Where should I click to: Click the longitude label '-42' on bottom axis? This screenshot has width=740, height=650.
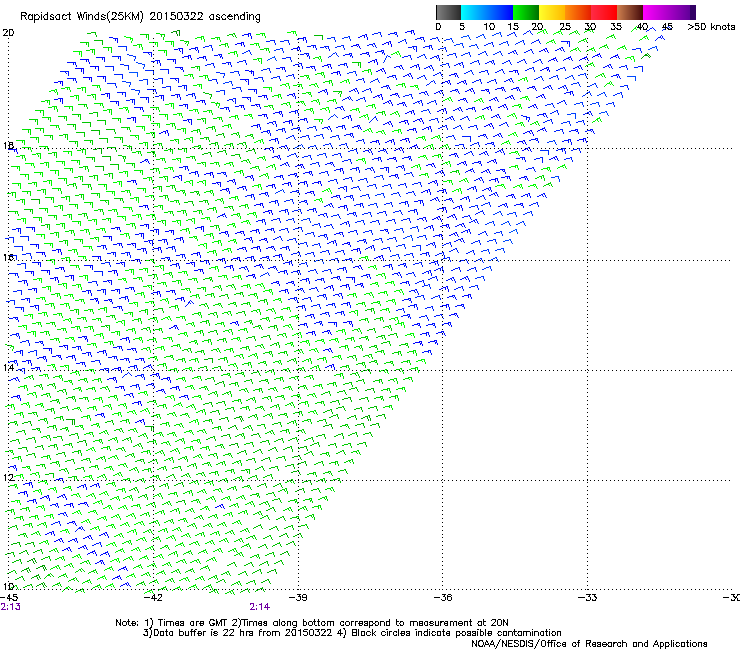(x=153, y=597)
